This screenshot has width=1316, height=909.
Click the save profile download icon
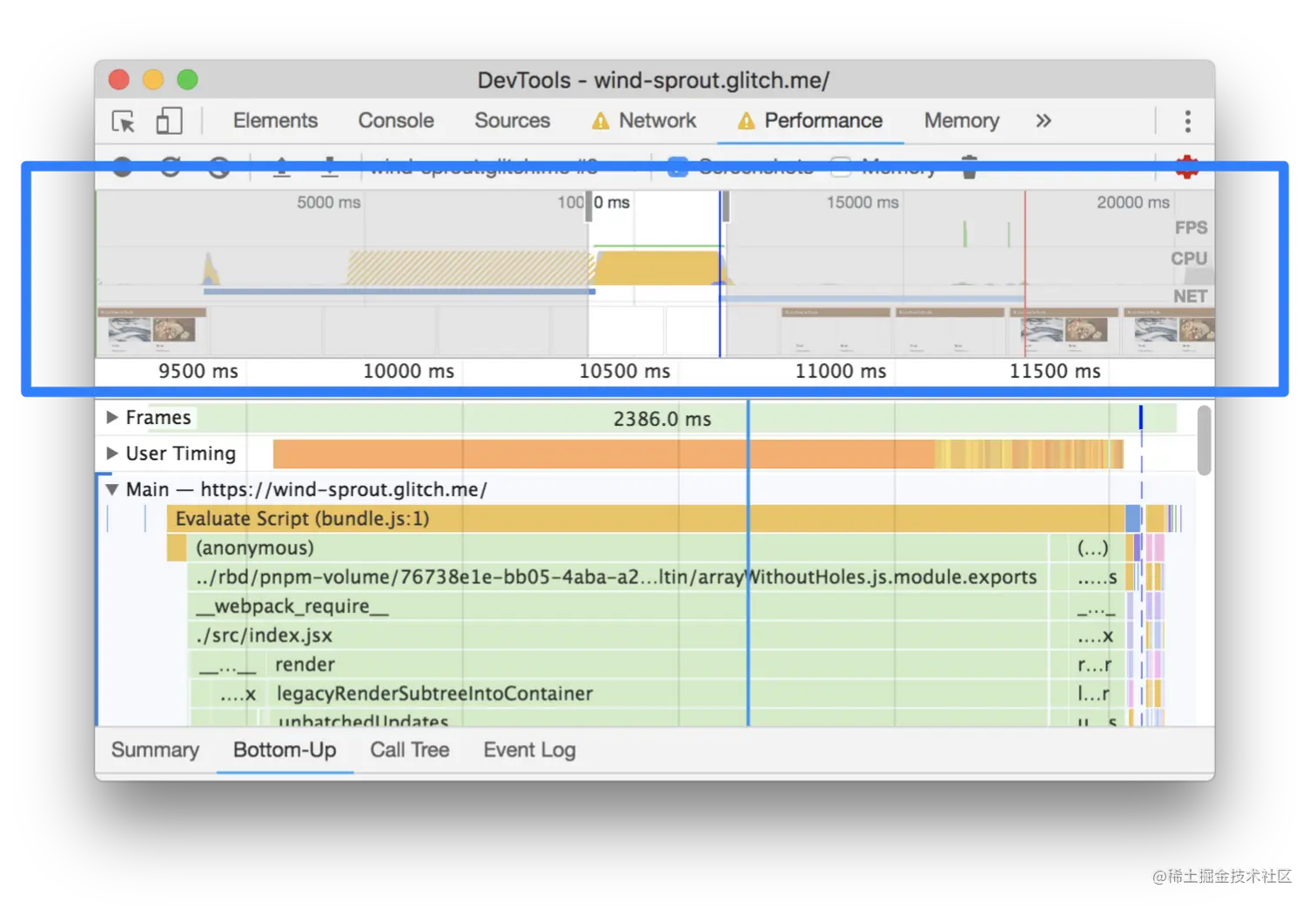click(330, 166)
